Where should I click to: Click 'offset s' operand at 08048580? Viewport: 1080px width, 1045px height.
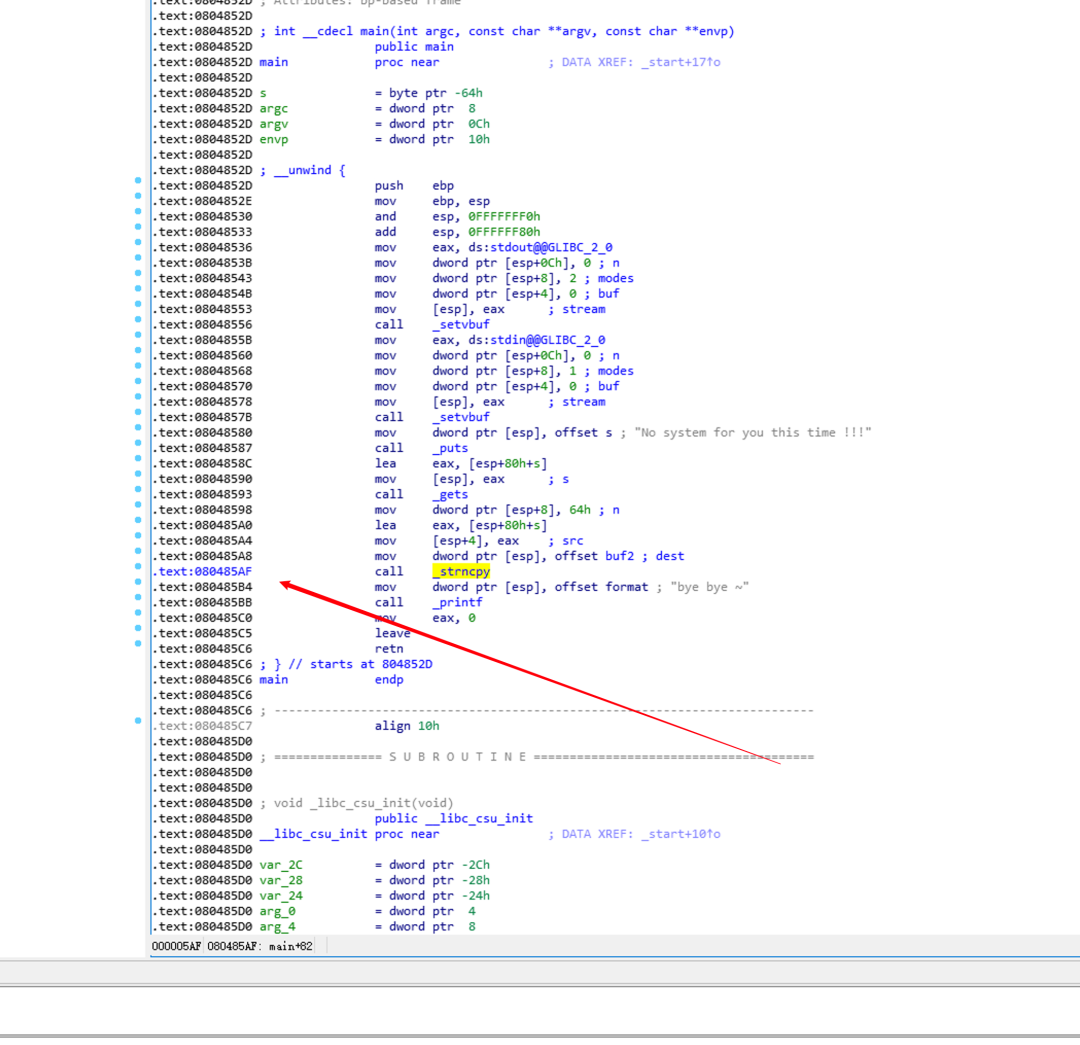[583, 433]
